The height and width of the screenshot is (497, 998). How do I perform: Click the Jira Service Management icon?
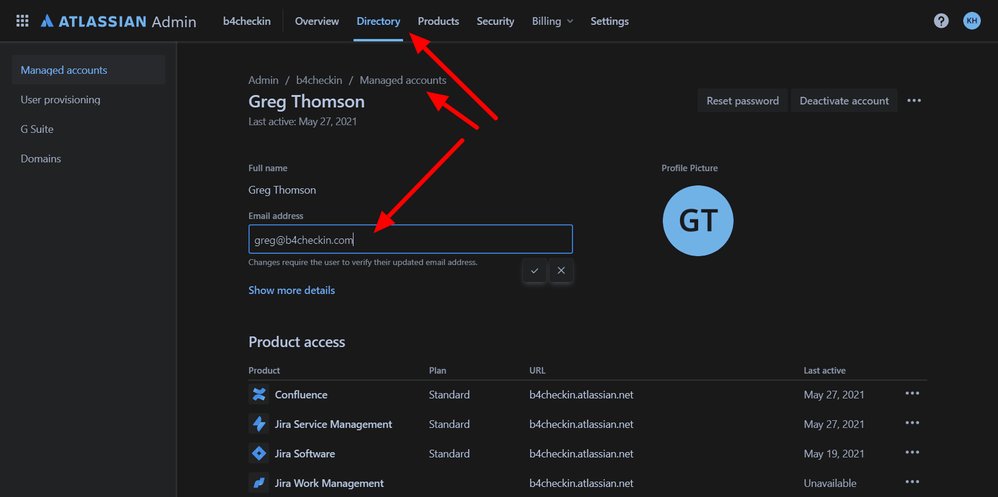pyautogui.click(x=259, y=424)
